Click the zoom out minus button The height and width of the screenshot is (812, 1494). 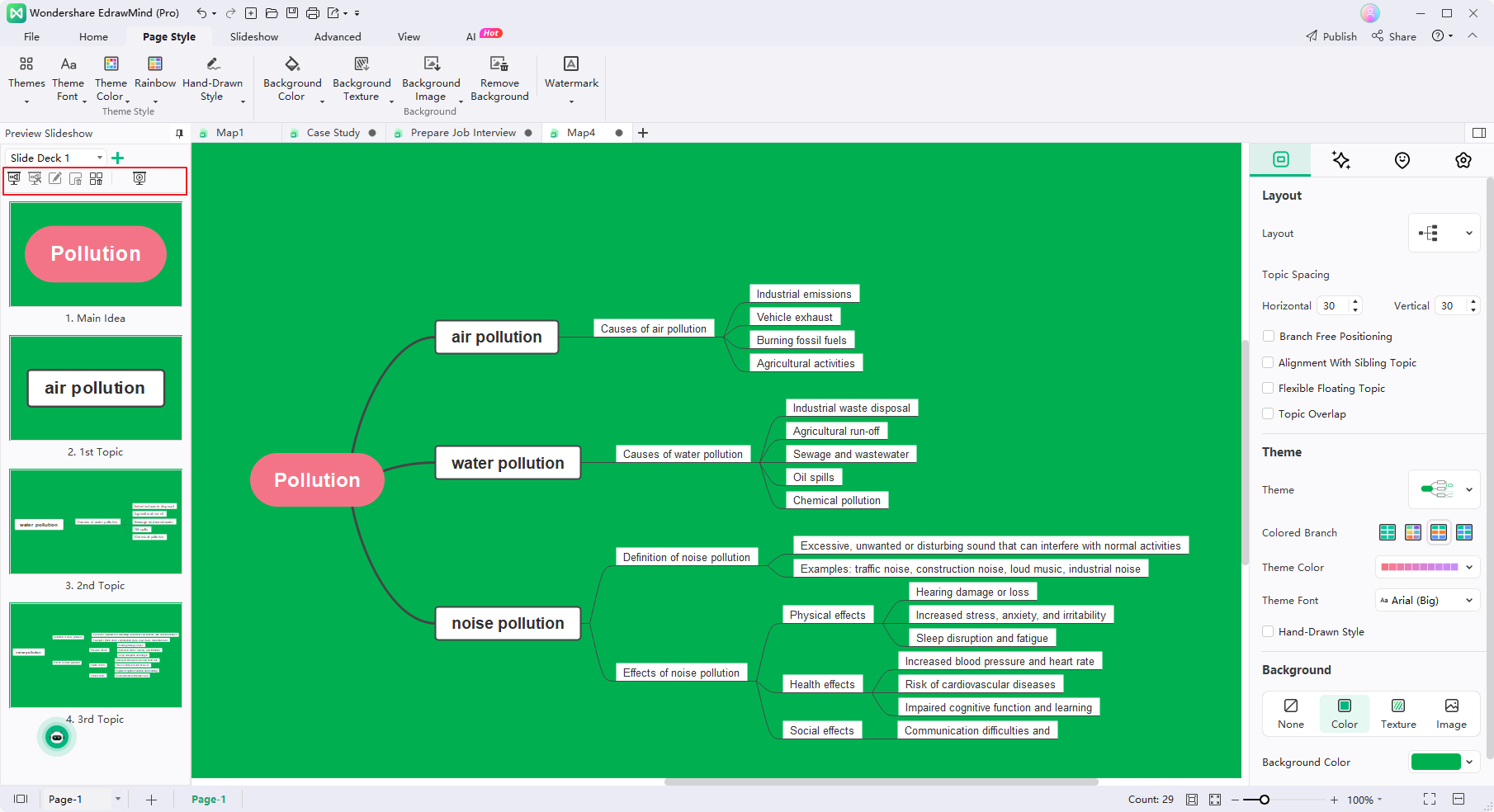click(x=1235, y=800)
